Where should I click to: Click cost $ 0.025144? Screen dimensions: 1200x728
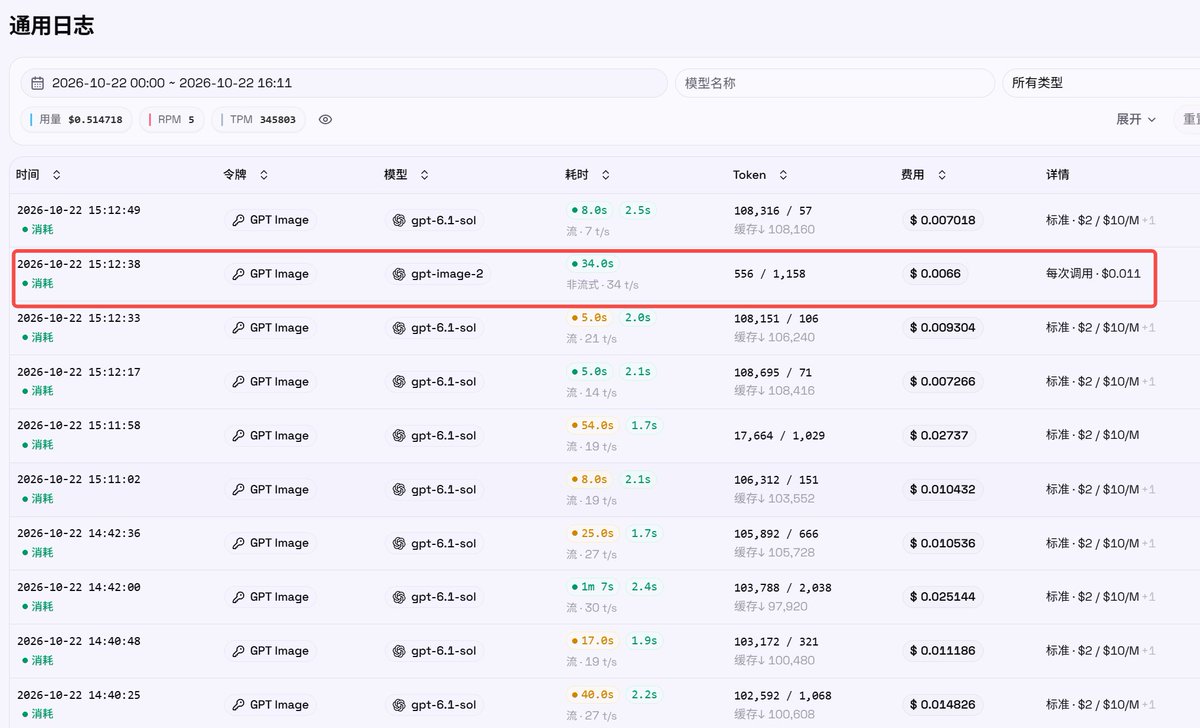(x=942, y=597)
